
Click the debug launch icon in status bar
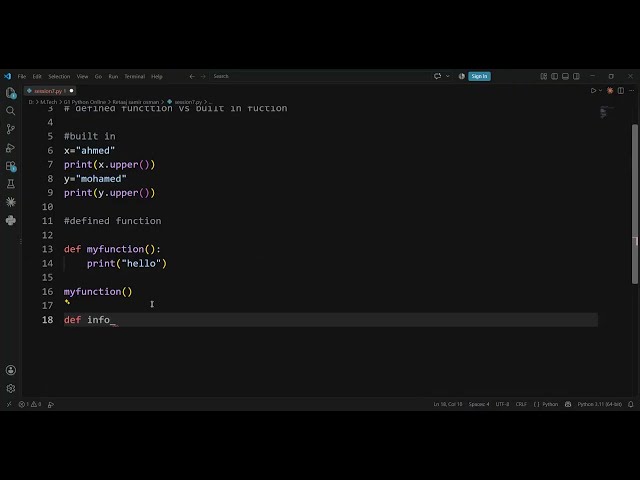[x=51, y=404]
